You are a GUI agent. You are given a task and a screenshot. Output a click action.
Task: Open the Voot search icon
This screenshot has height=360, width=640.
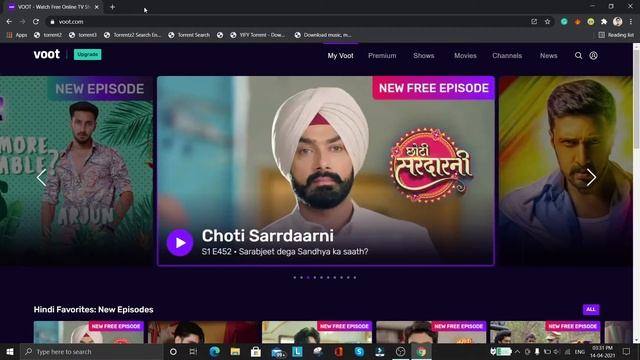578,56
